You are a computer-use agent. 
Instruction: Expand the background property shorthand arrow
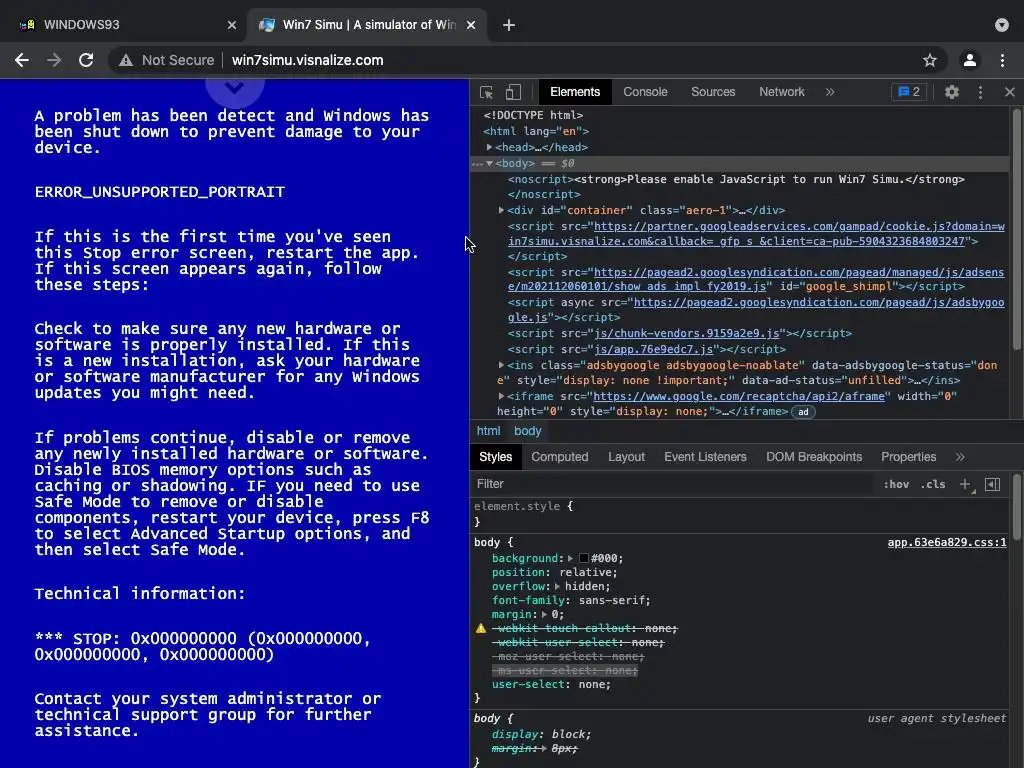coord(570,558)
